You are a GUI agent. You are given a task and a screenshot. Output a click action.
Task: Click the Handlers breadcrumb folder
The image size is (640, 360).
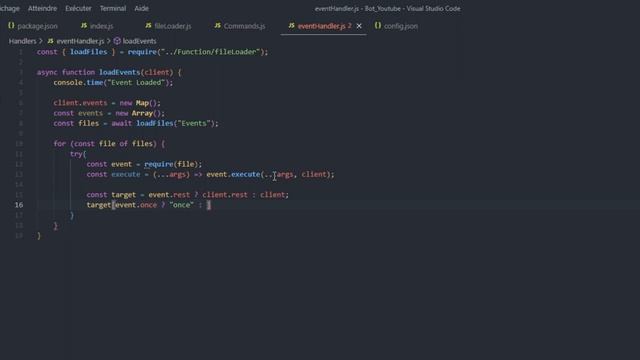pyautogui.click(x=22, y=41)
